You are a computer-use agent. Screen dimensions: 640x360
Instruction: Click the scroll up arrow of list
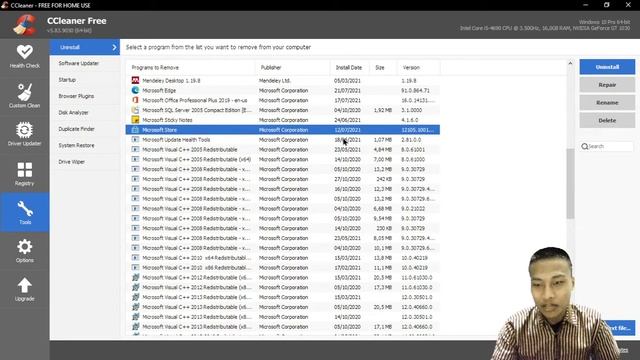pos(570,63)
